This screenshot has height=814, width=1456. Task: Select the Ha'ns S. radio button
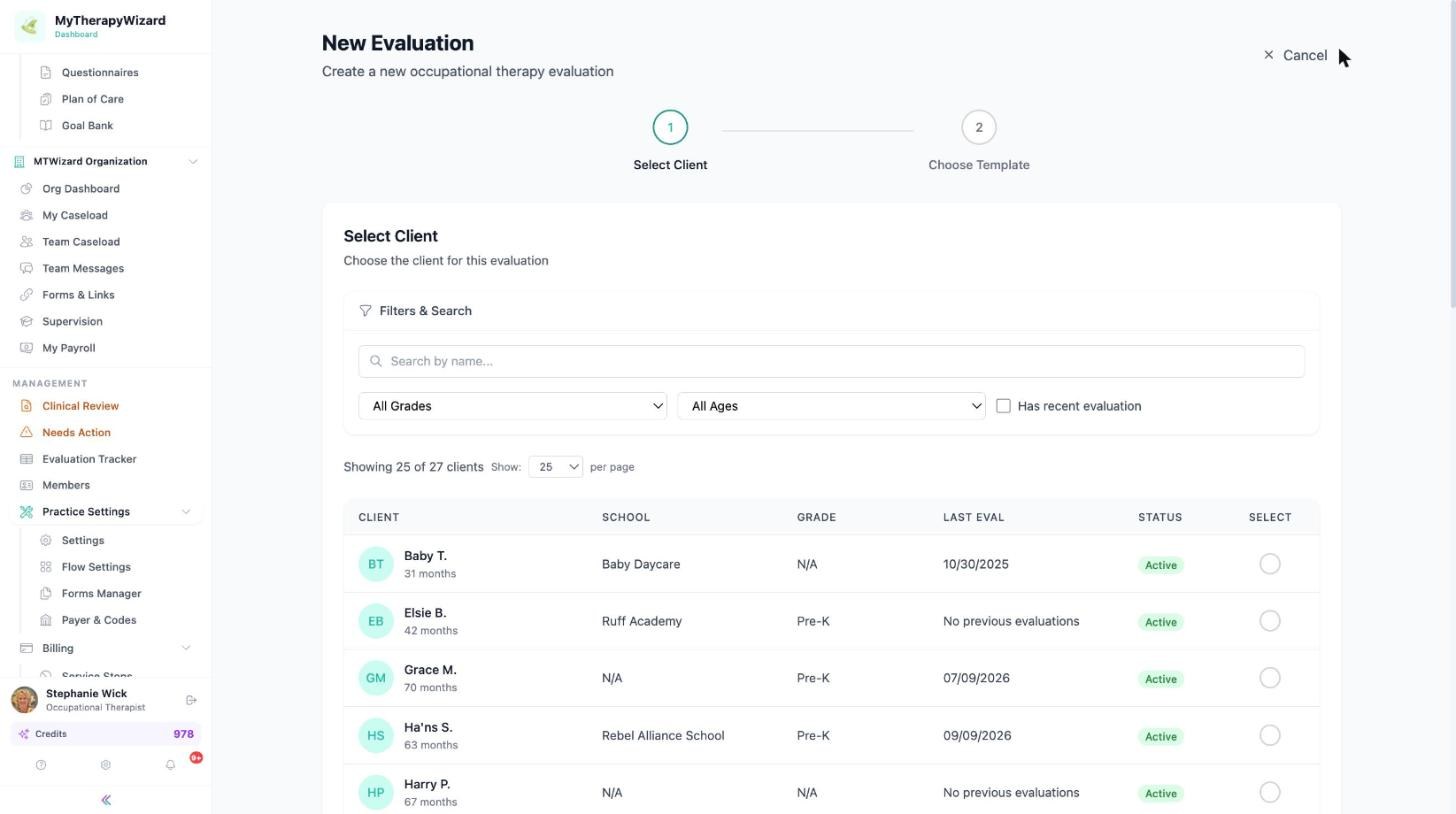pos(1270,735)
